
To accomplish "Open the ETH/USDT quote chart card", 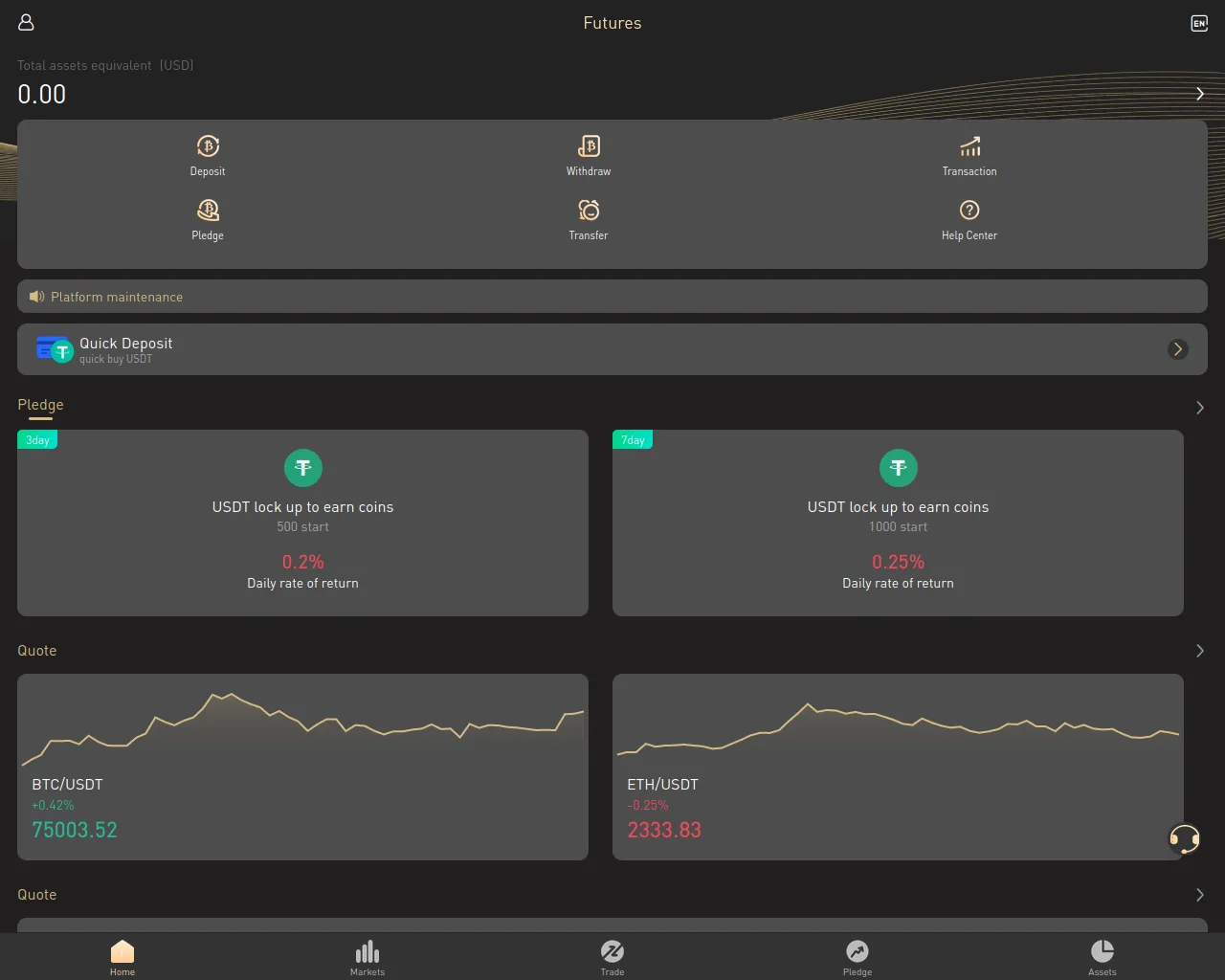I will (x=898, y=767).
